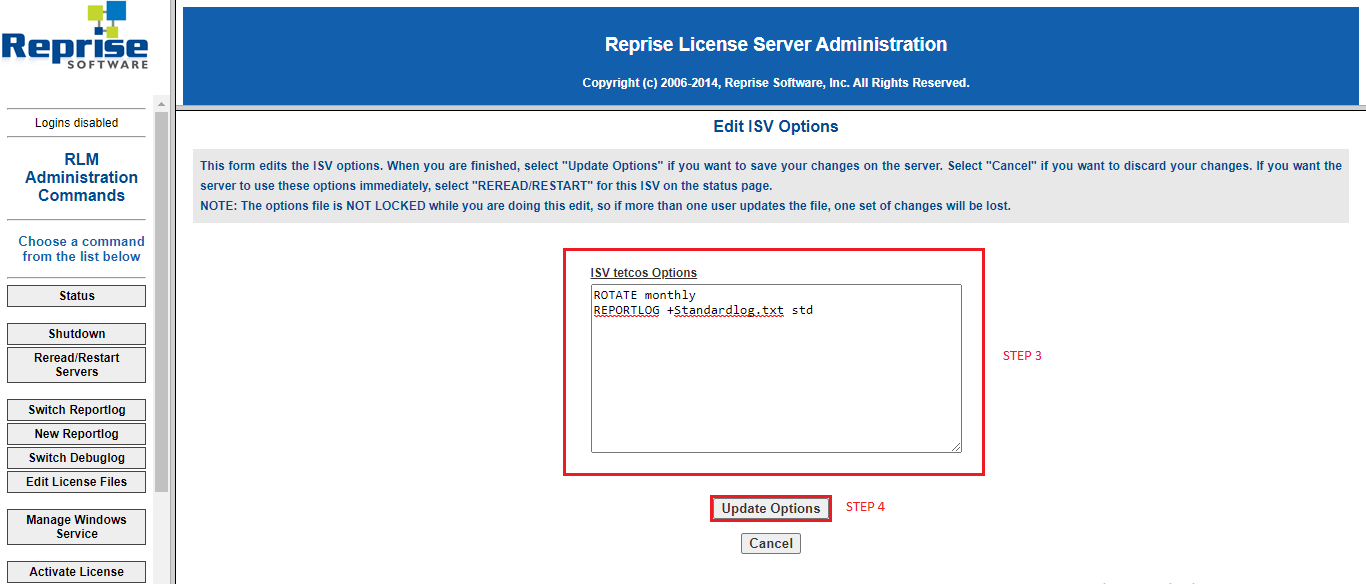Click the 'Edit ISV Options' heading
Image resolution: width=1366 pixels, height=584 pixels.
click(x=776, y=127)
